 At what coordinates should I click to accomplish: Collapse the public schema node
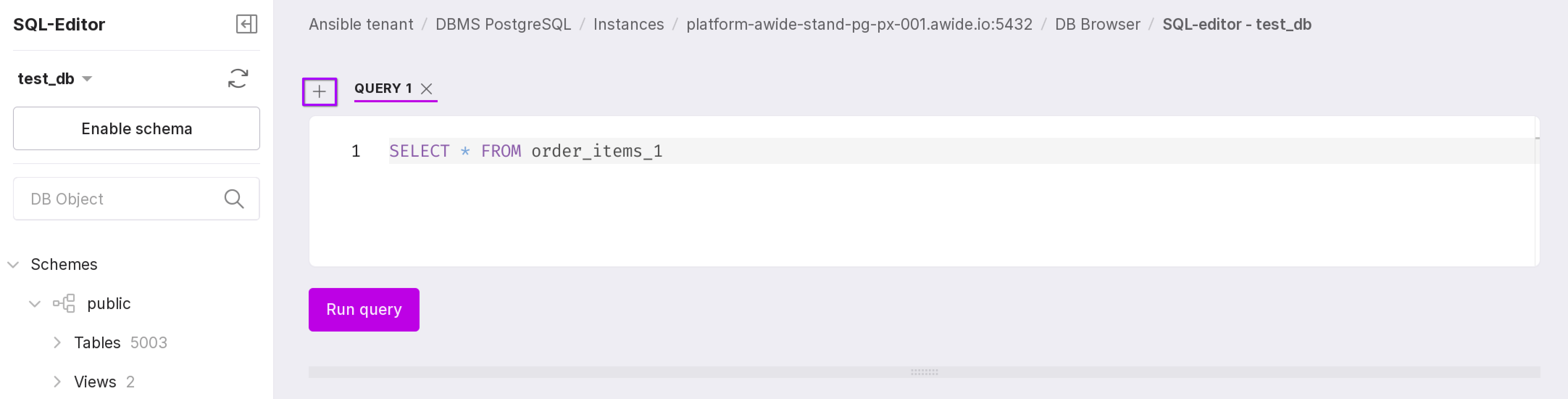35,303
